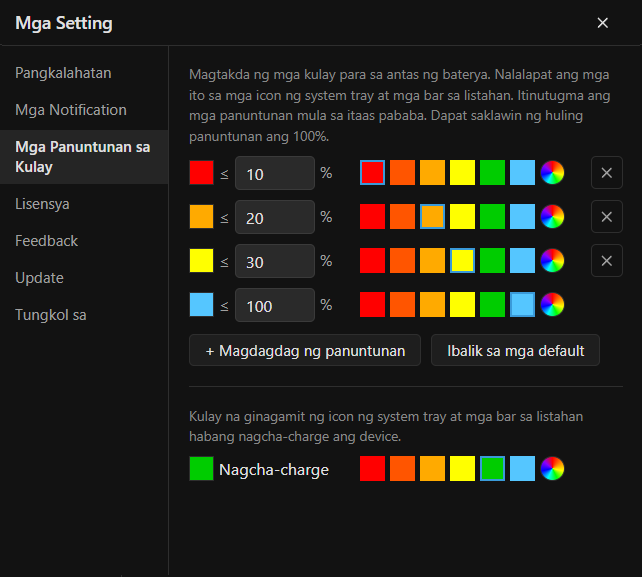The height and width of the screenshot is (577, 642).
Task: Pick green swatch in the 100% row
Action: [x=492, y=304]
